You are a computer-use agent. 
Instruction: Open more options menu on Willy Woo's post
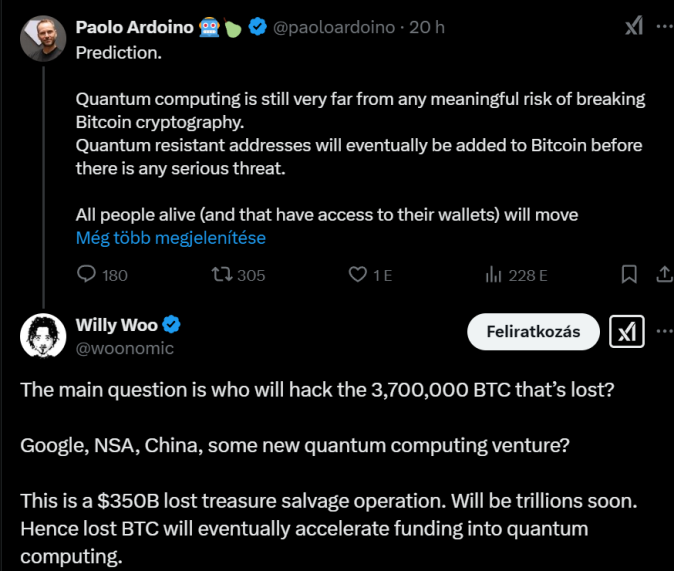(664, 331)
